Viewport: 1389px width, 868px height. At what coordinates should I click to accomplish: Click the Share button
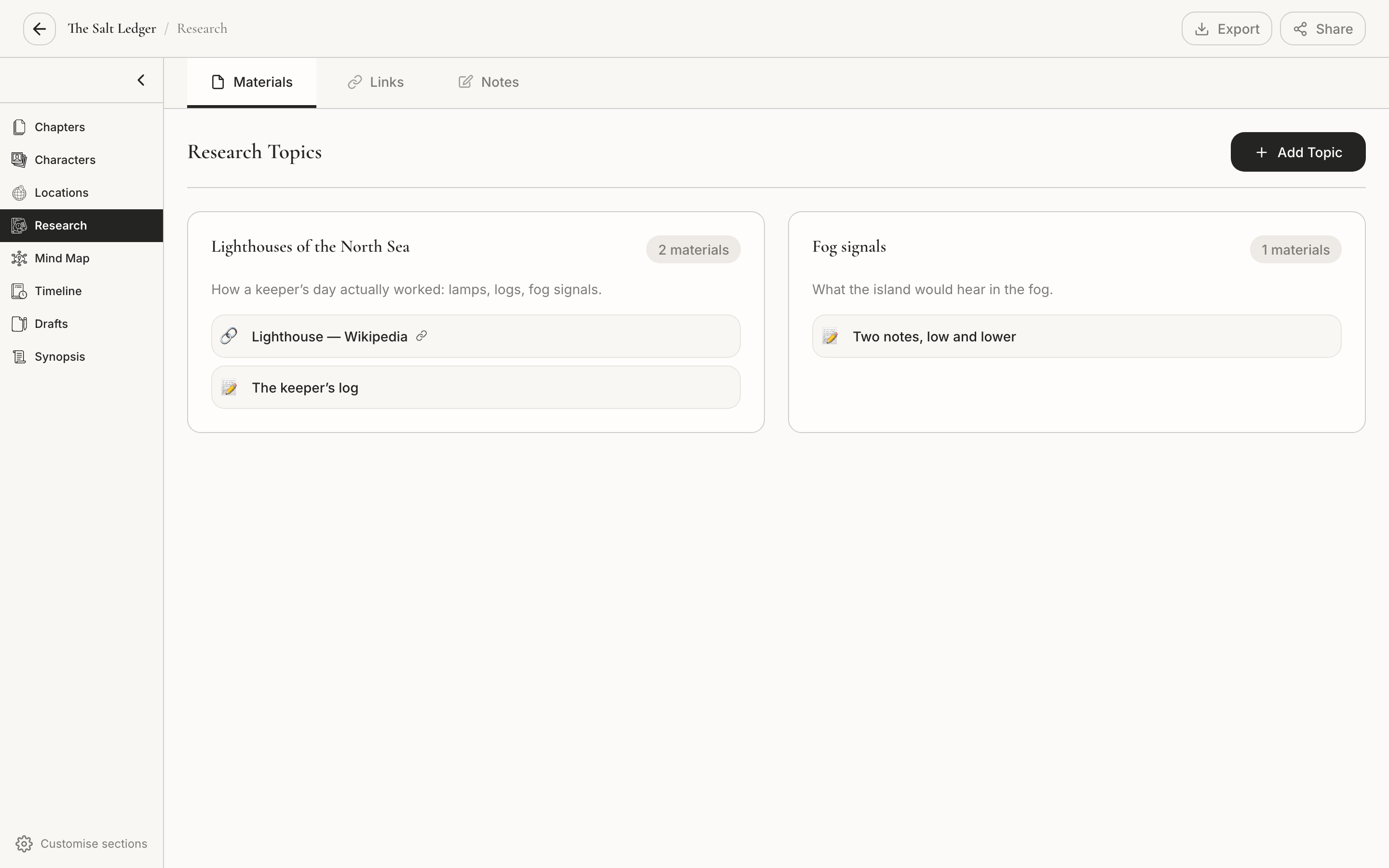click(x=1322, y=29)
